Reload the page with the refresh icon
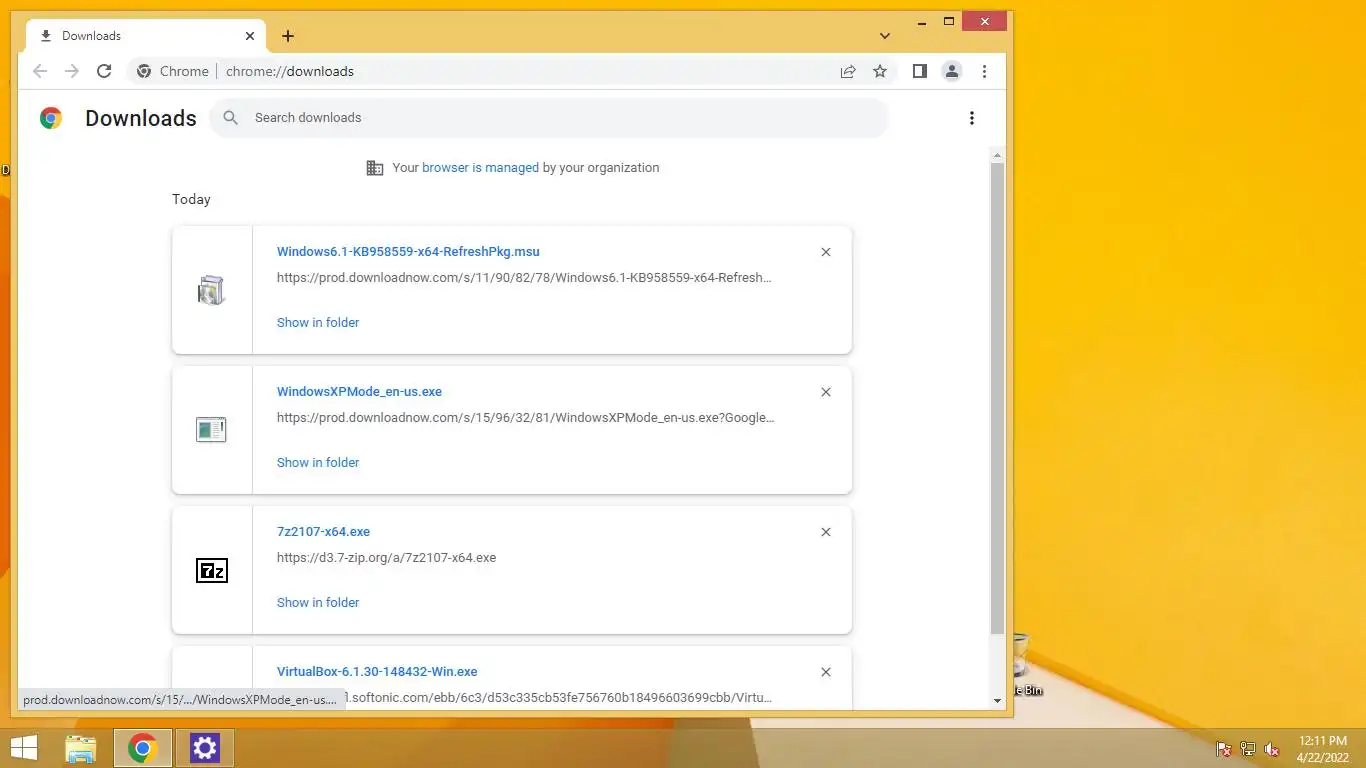Viewport: 1366px width, 768px height. point(104,71)
